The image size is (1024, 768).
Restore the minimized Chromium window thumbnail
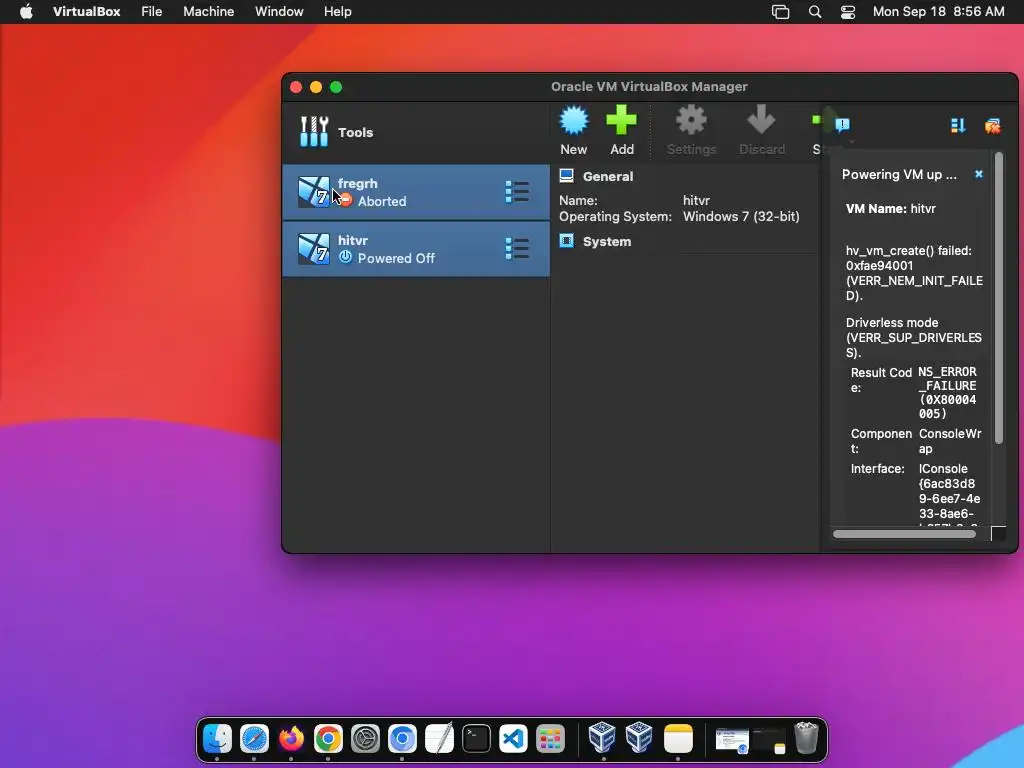coord(732,741)
